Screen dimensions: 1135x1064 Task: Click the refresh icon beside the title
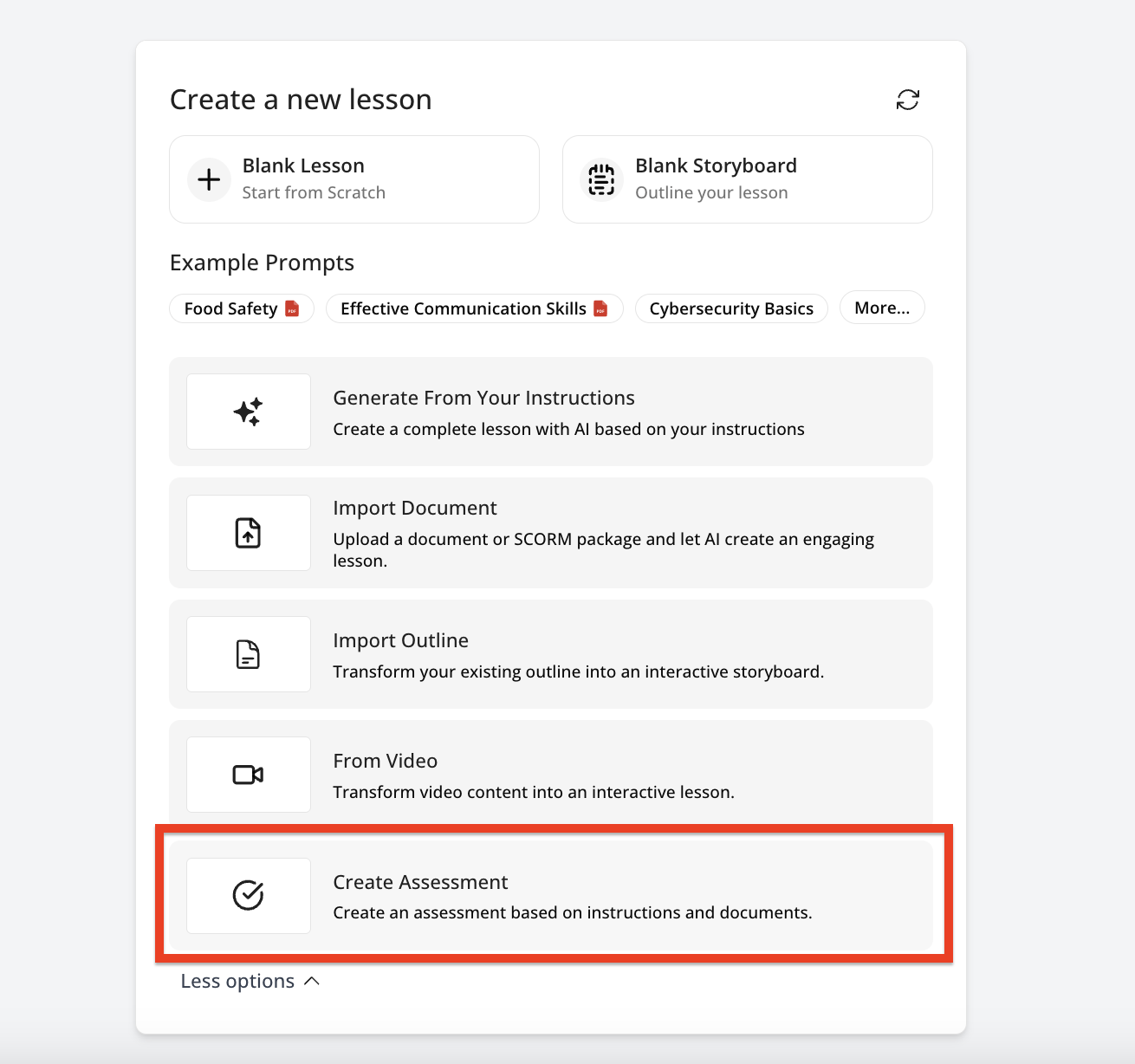[x=907, y=100]
